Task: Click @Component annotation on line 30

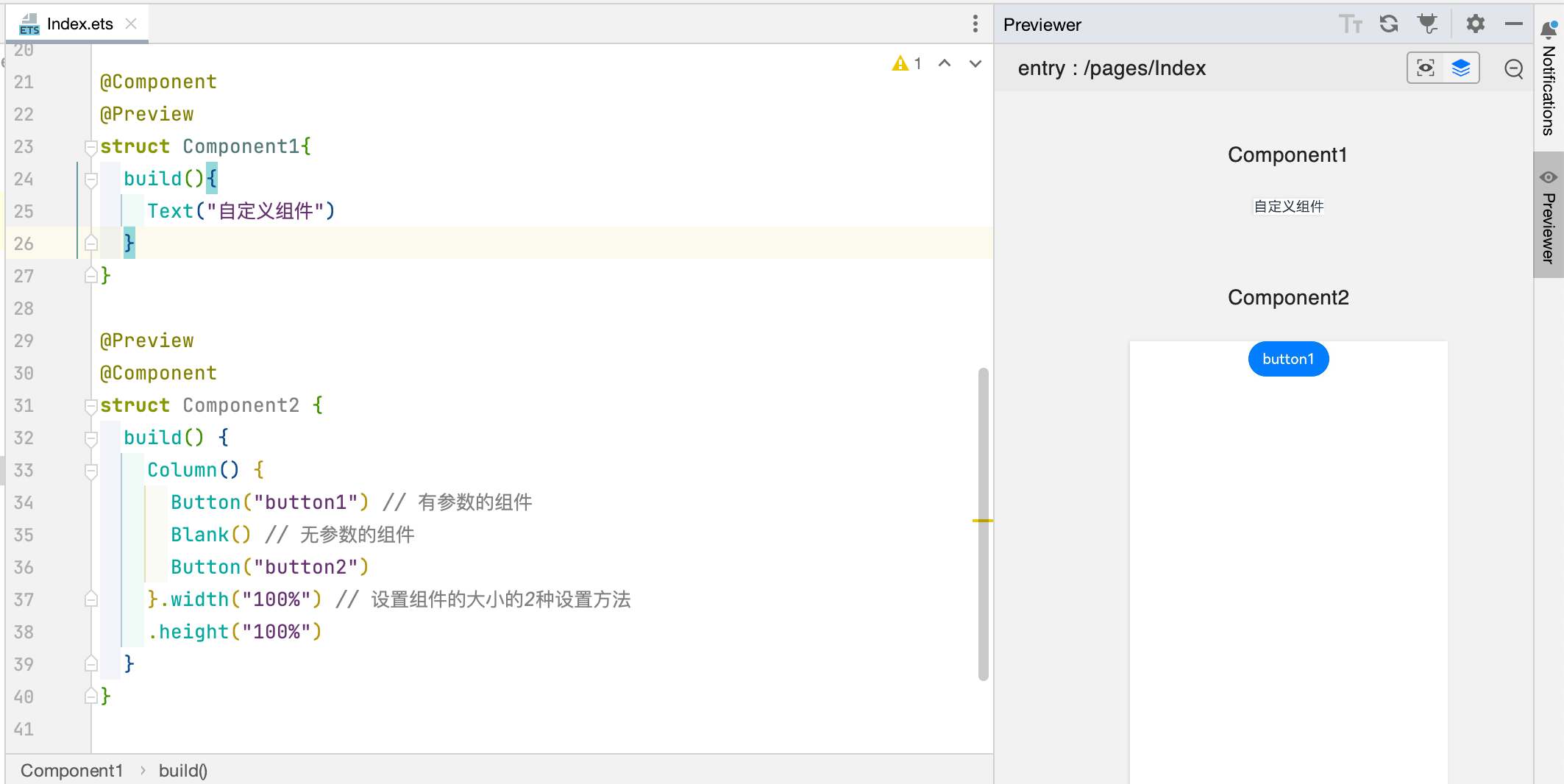Action: pos(158,373)
